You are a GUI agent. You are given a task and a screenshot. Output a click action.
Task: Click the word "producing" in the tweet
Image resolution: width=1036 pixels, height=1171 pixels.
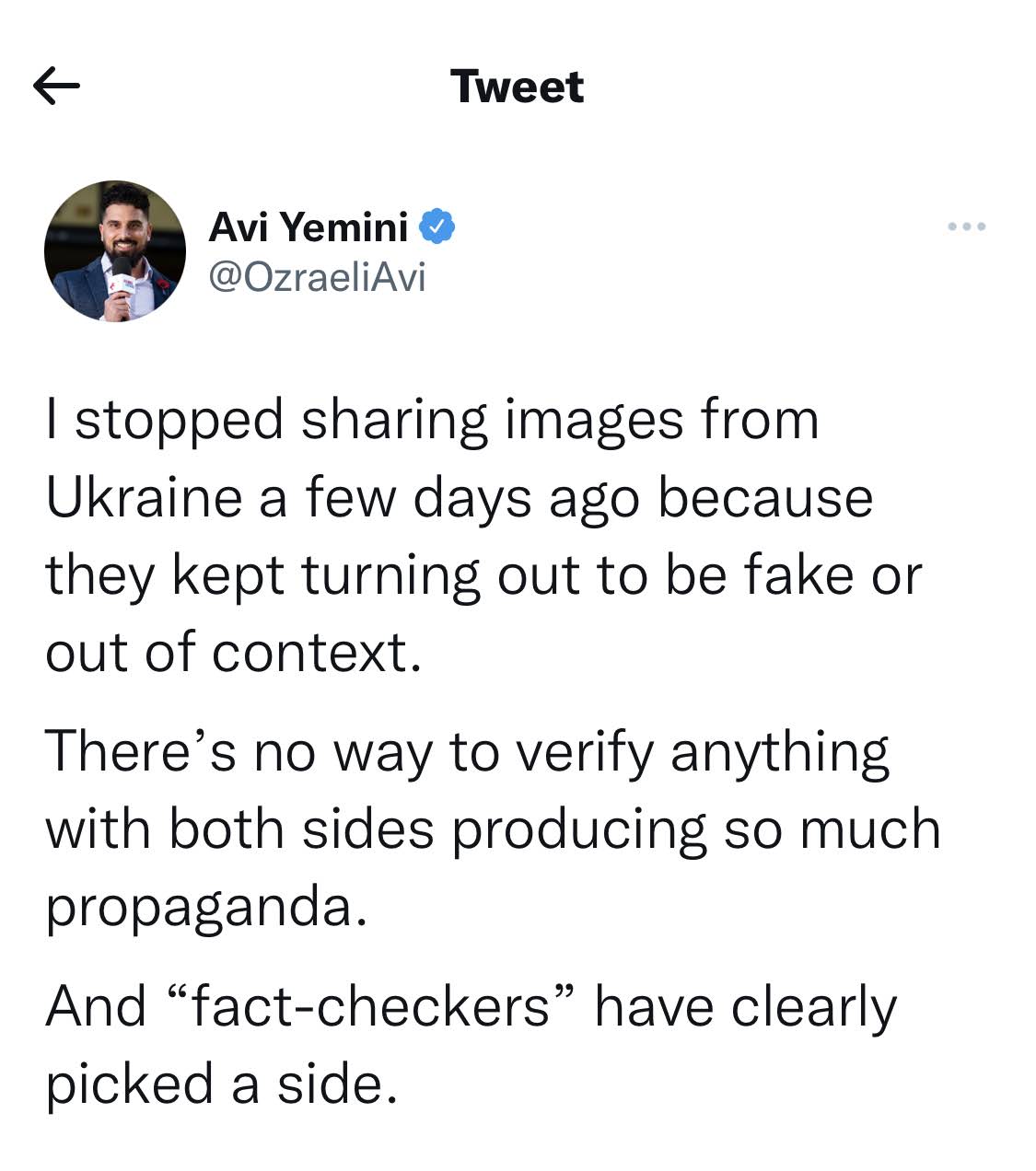pos(578,830)
